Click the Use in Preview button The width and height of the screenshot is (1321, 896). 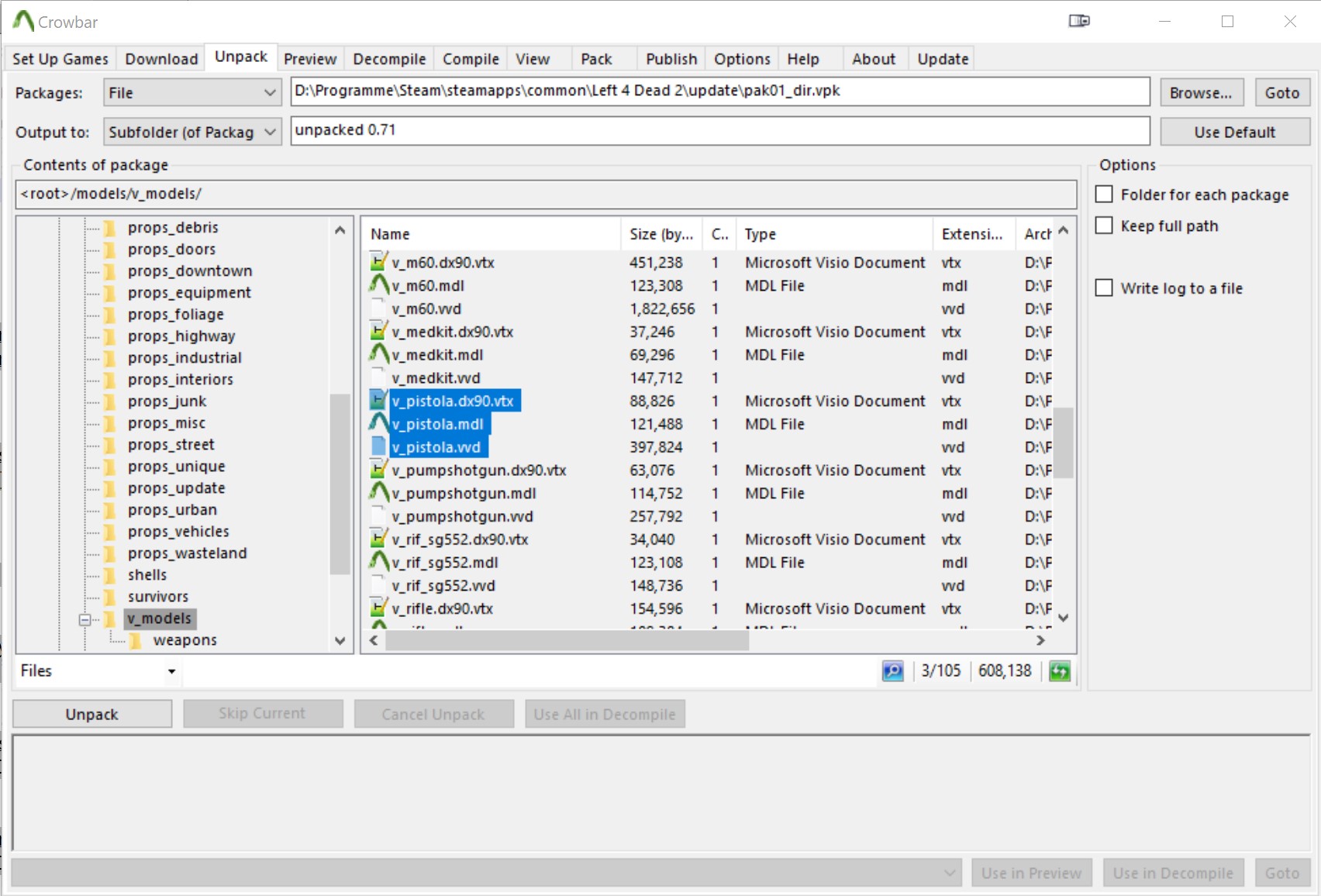[1031, 873]
